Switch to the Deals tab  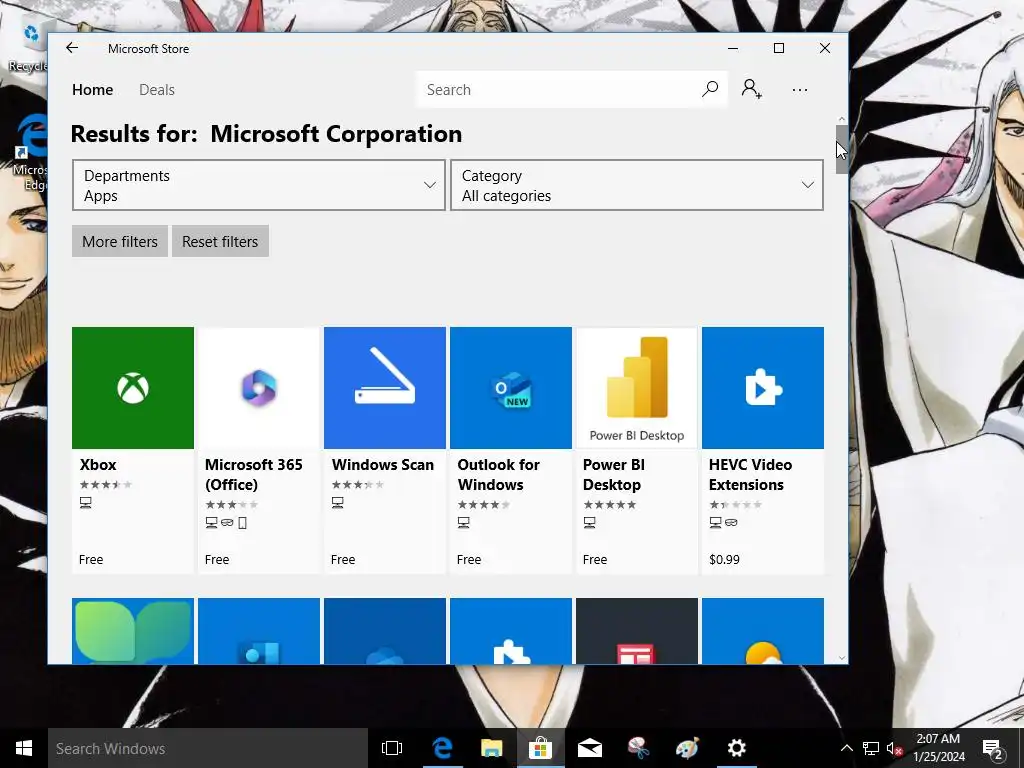[157, 89]
